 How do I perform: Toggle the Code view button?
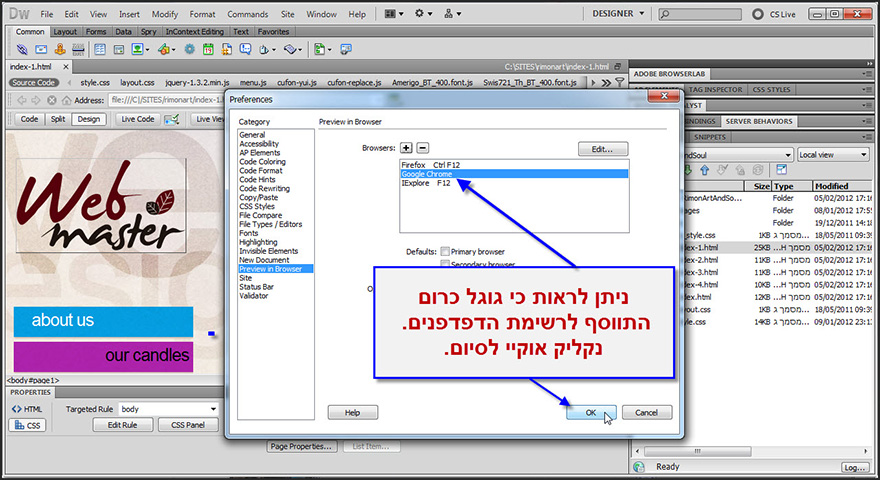coord(29,119)
